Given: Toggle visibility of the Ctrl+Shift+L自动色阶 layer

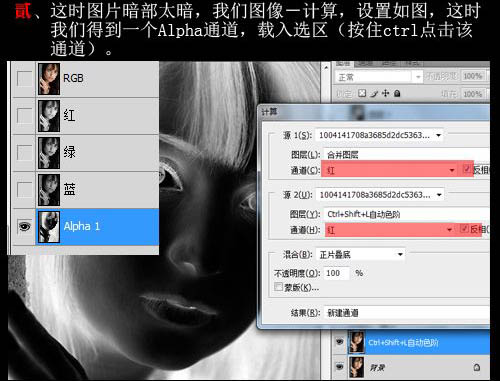Looking at the screenshot, I should click(x=340, y=342).
